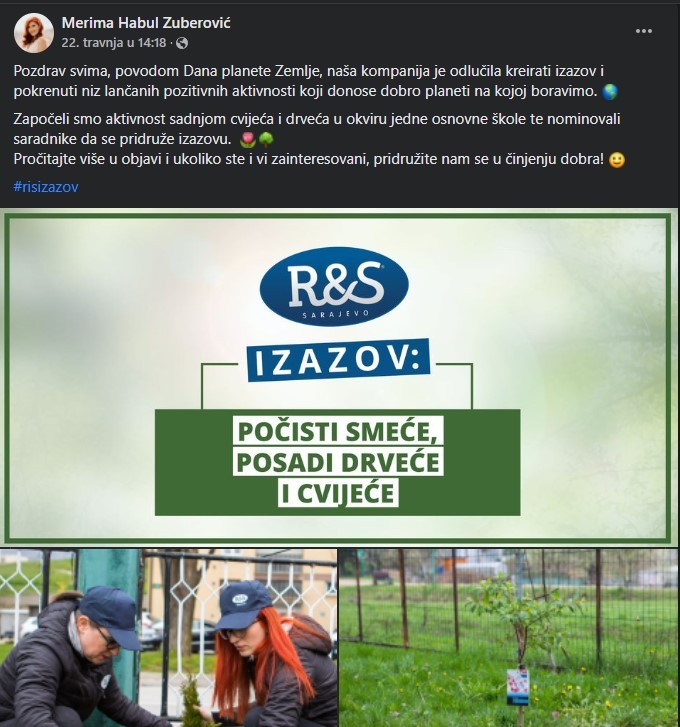Open Merima Habul Zuberović's profile name

(x=146, y=23)
